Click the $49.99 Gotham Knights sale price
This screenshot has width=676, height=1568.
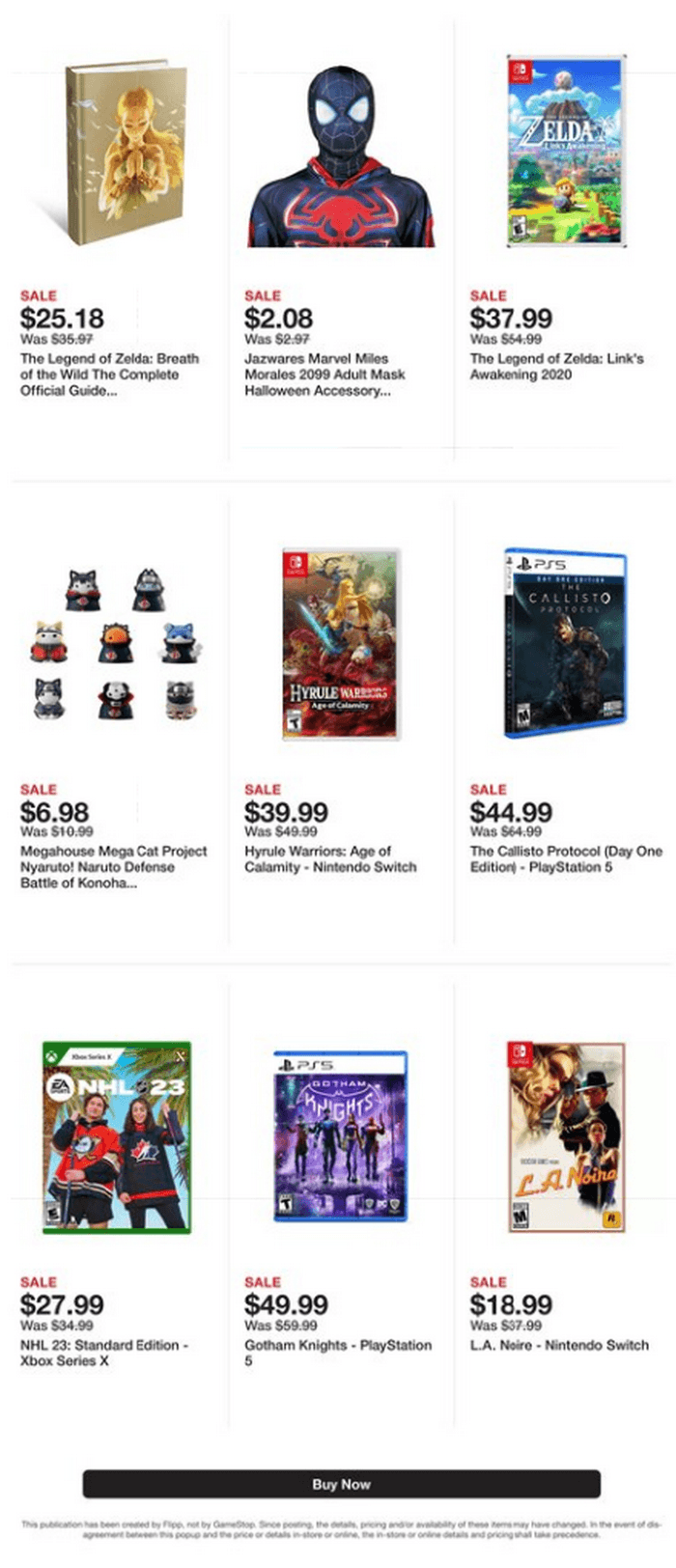tap(286, 1304)
